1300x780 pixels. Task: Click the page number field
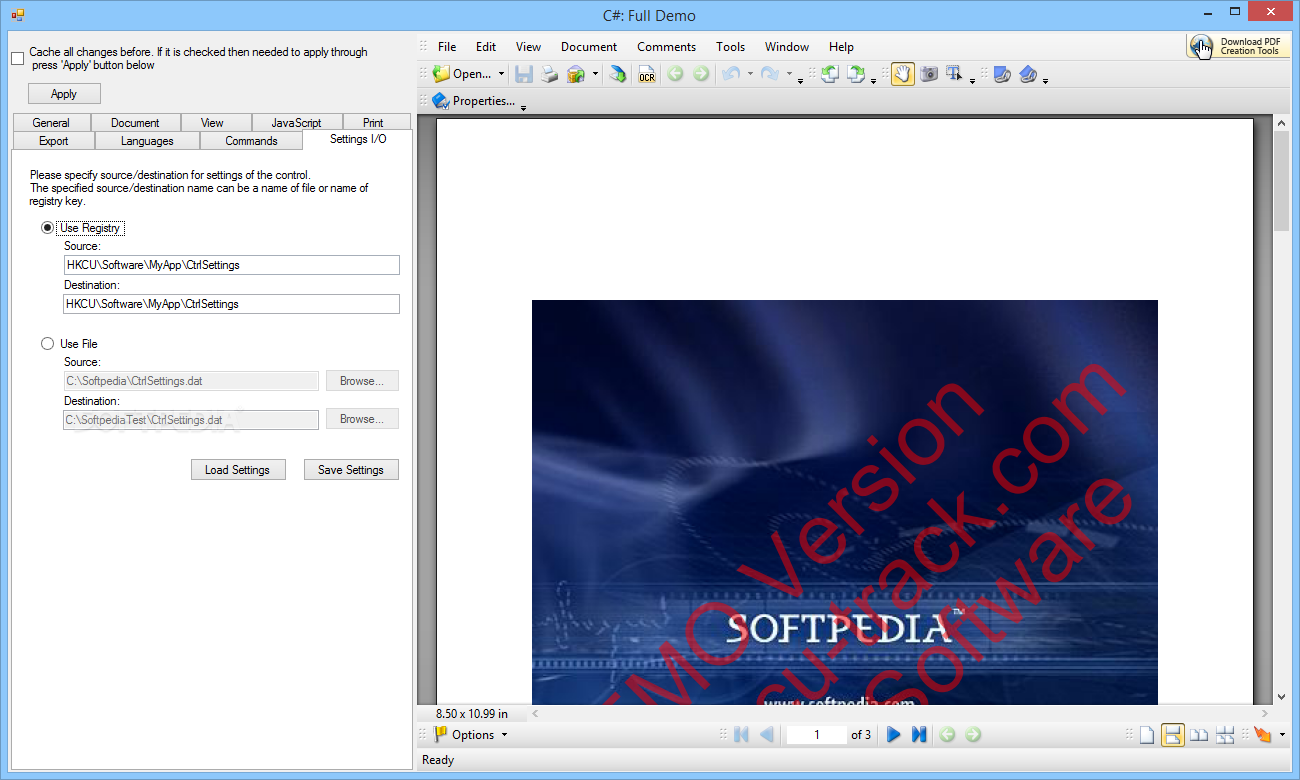click(x=816, y=735)
